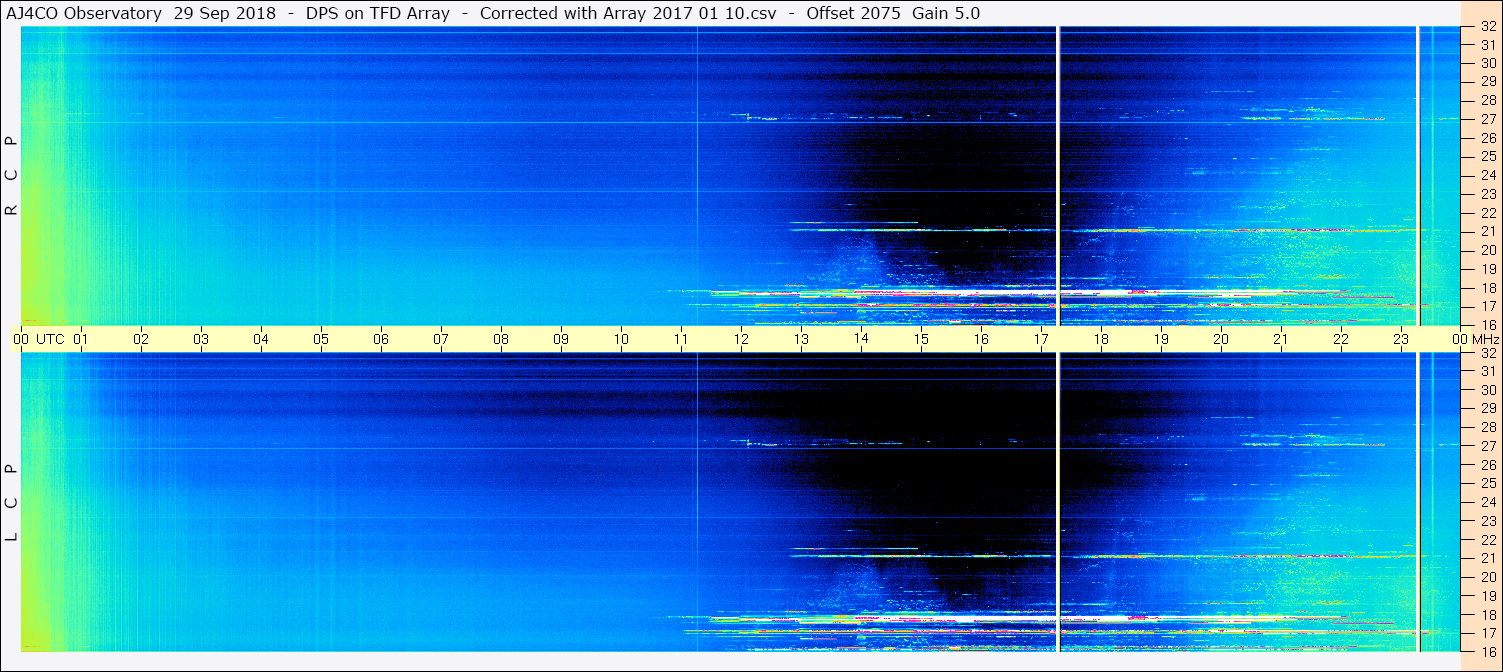This screenshot has width=1503, height=672.
Task: Click the 08 hour mark on time axis
Action: pyautogui.click(x=501, y=339)
